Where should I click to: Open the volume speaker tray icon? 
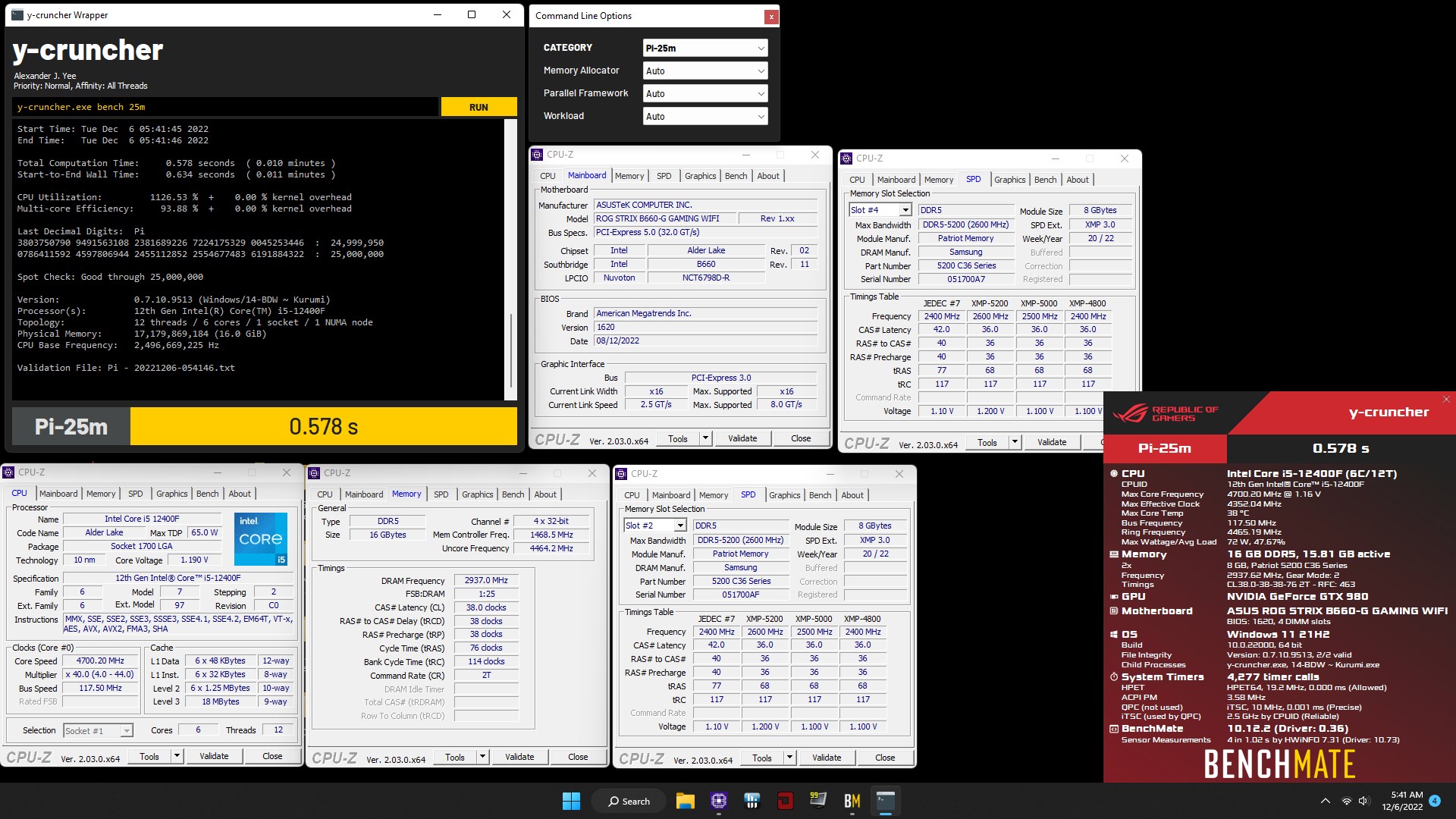1364,801
